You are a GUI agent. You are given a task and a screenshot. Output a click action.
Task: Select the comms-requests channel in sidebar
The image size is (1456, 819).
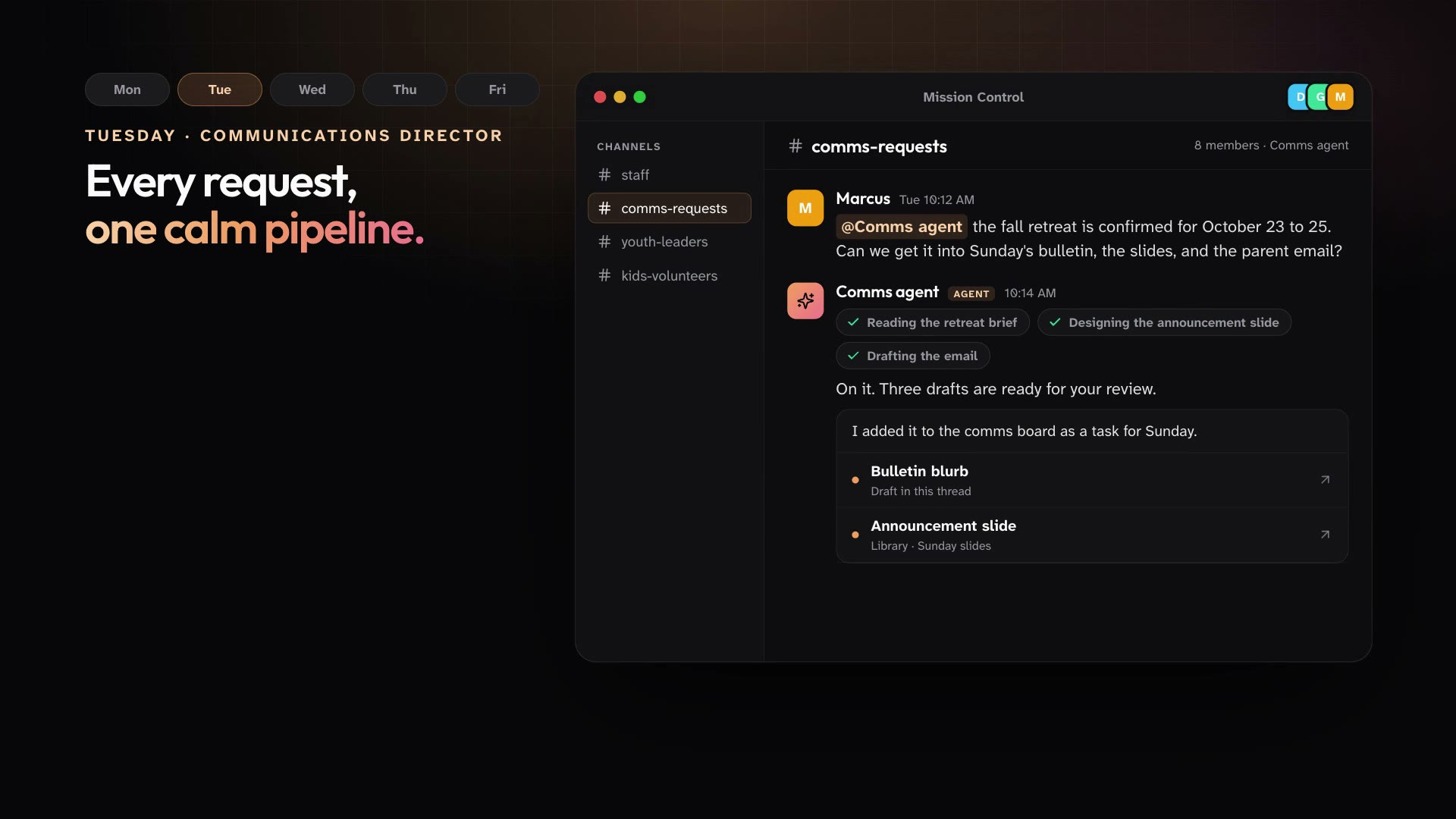pyautogui.click(x=670, y=209)
